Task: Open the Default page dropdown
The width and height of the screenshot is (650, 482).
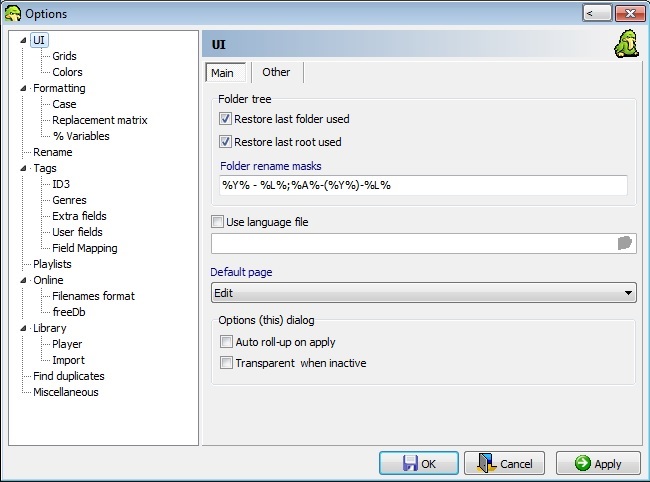Action: click(x=424, y=293)
